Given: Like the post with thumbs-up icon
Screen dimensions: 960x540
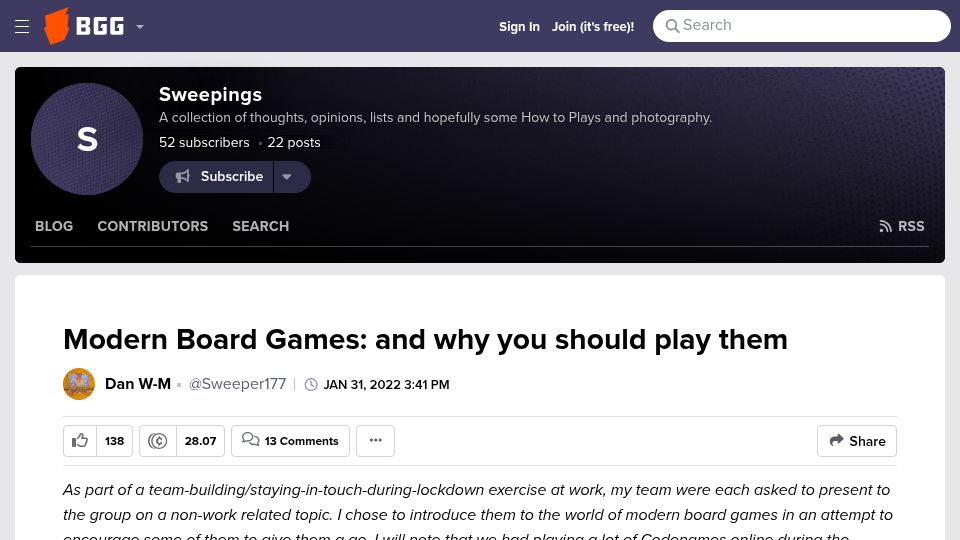Looking at the screenshot, I should [80, 441].
